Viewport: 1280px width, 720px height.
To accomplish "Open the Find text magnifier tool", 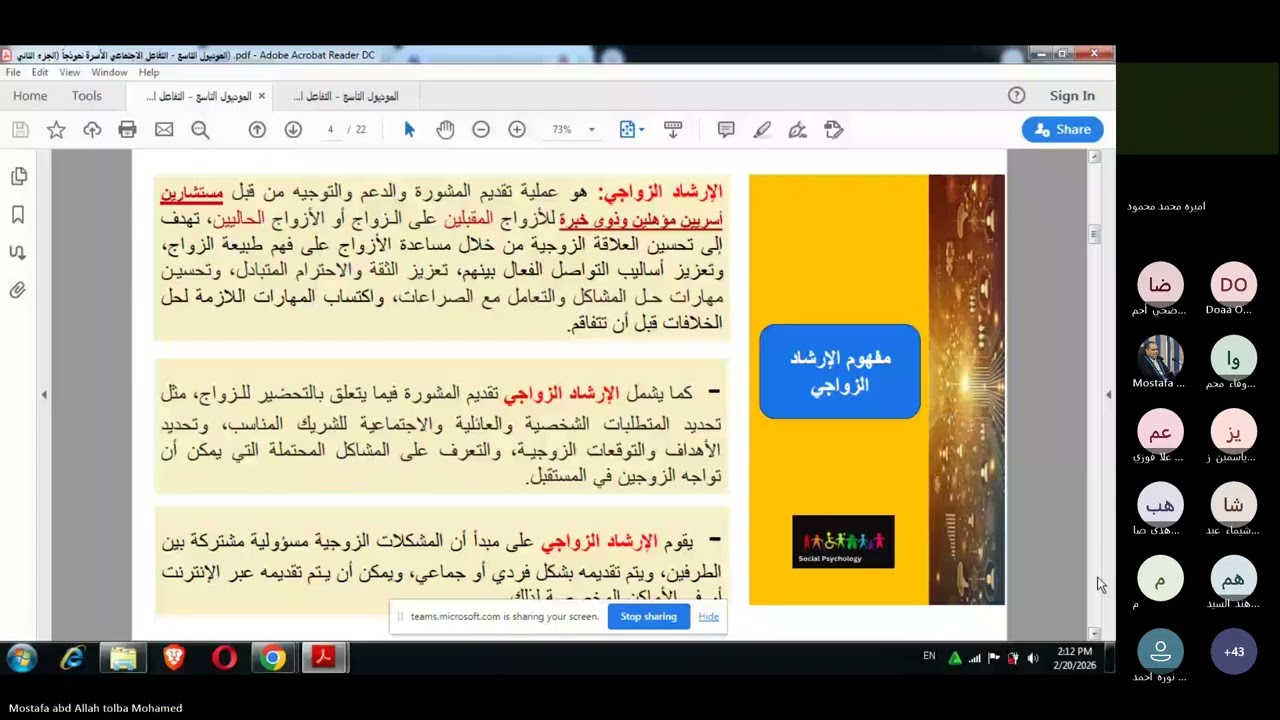I will [200, 130].
